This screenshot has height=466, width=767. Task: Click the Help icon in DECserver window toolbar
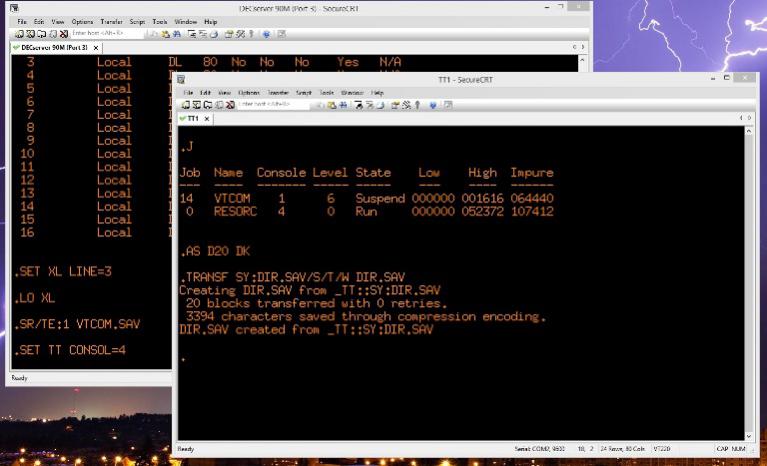tap(266, 33)
